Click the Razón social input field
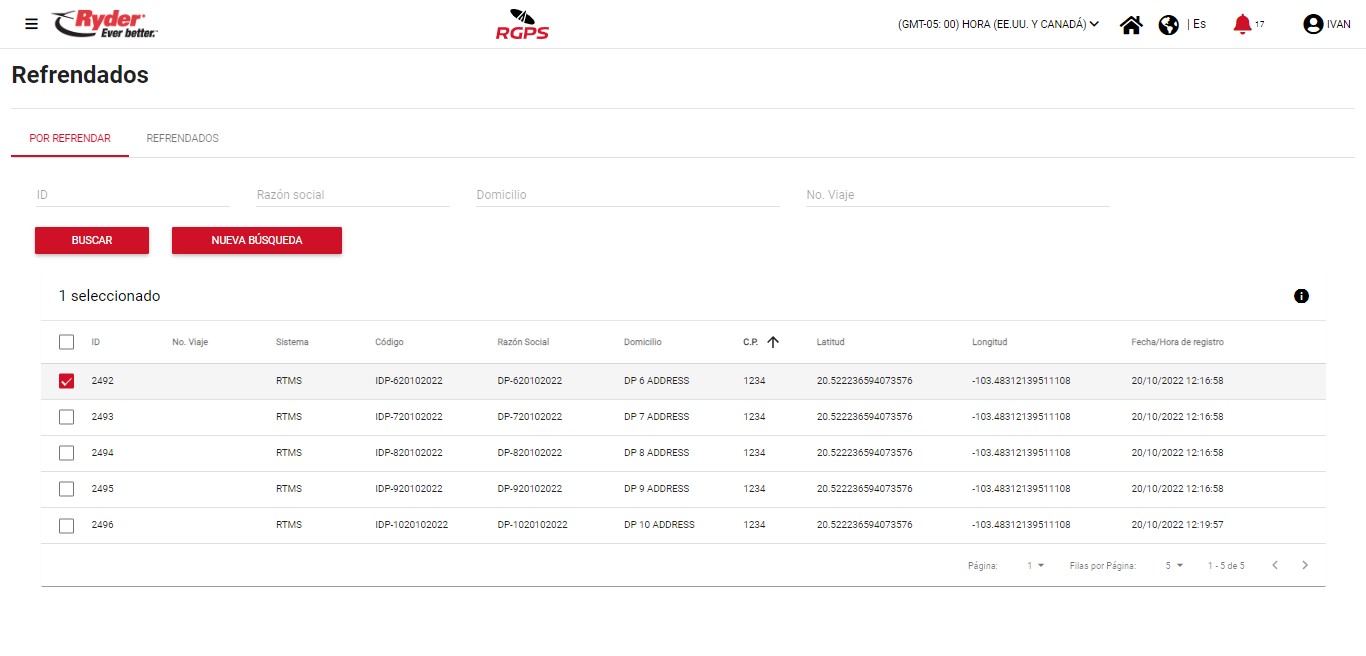Viewport: 1366px width, 656px height. 352,195
